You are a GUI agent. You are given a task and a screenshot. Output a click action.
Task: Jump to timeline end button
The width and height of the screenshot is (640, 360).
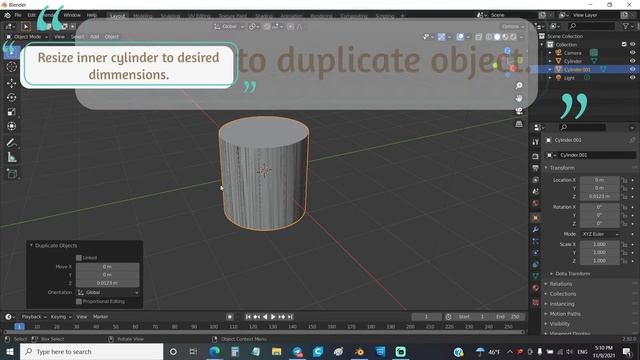(x=290, y=317)
